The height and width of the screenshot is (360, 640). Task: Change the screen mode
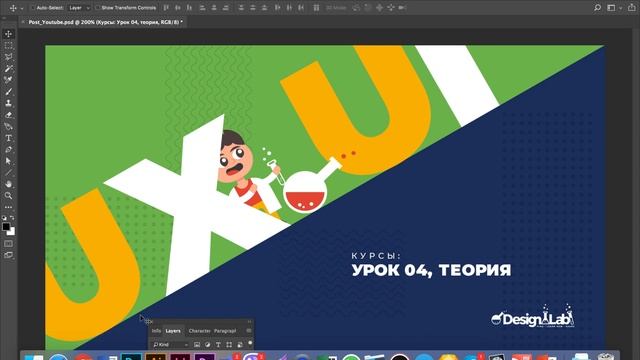coord(9,255)
